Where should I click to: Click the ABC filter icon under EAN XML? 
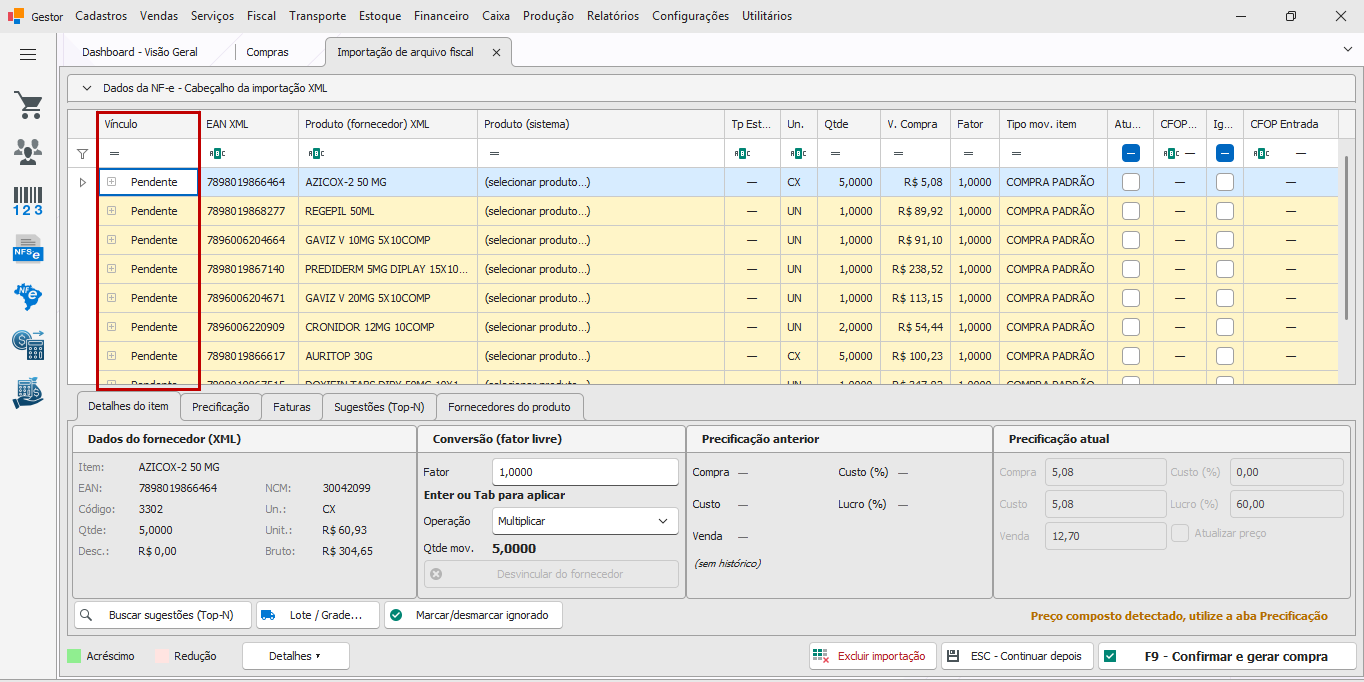point(216,154)
